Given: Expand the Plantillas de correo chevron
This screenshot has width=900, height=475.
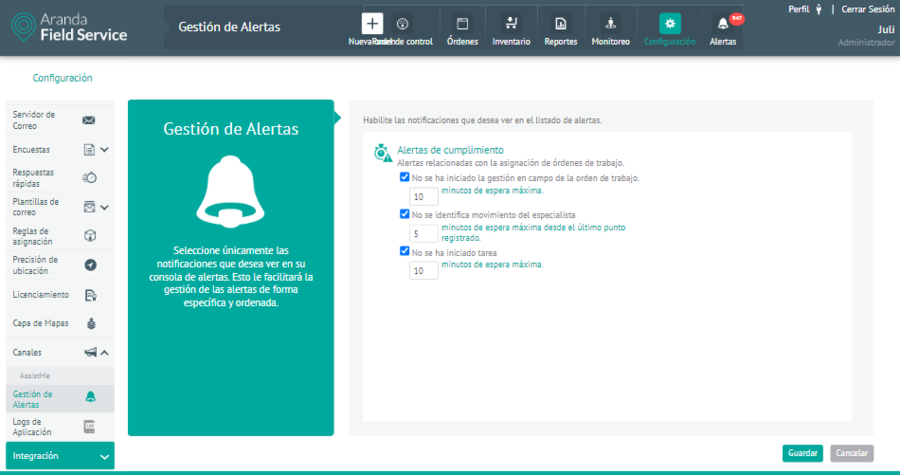Looking at the screenshot, I should [x=104, y=208].
